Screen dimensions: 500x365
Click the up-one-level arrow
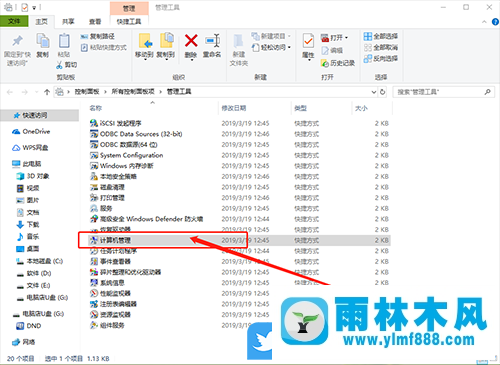pyautogui.click(x=47, y=92)
